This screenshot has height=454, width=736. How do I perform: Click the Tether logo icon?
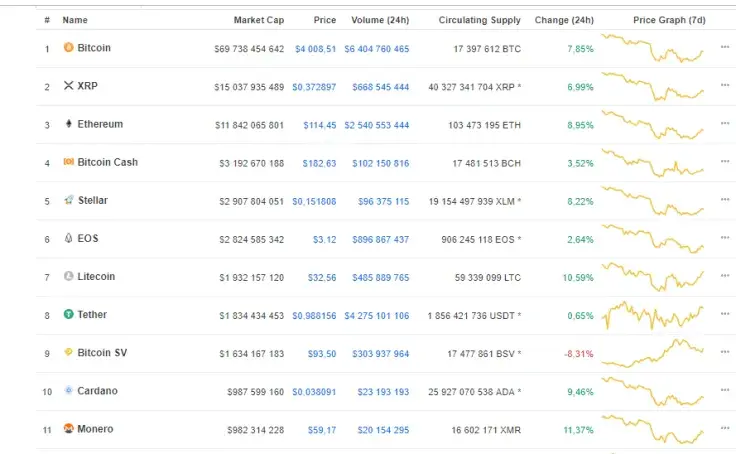(x=68, y=314)
